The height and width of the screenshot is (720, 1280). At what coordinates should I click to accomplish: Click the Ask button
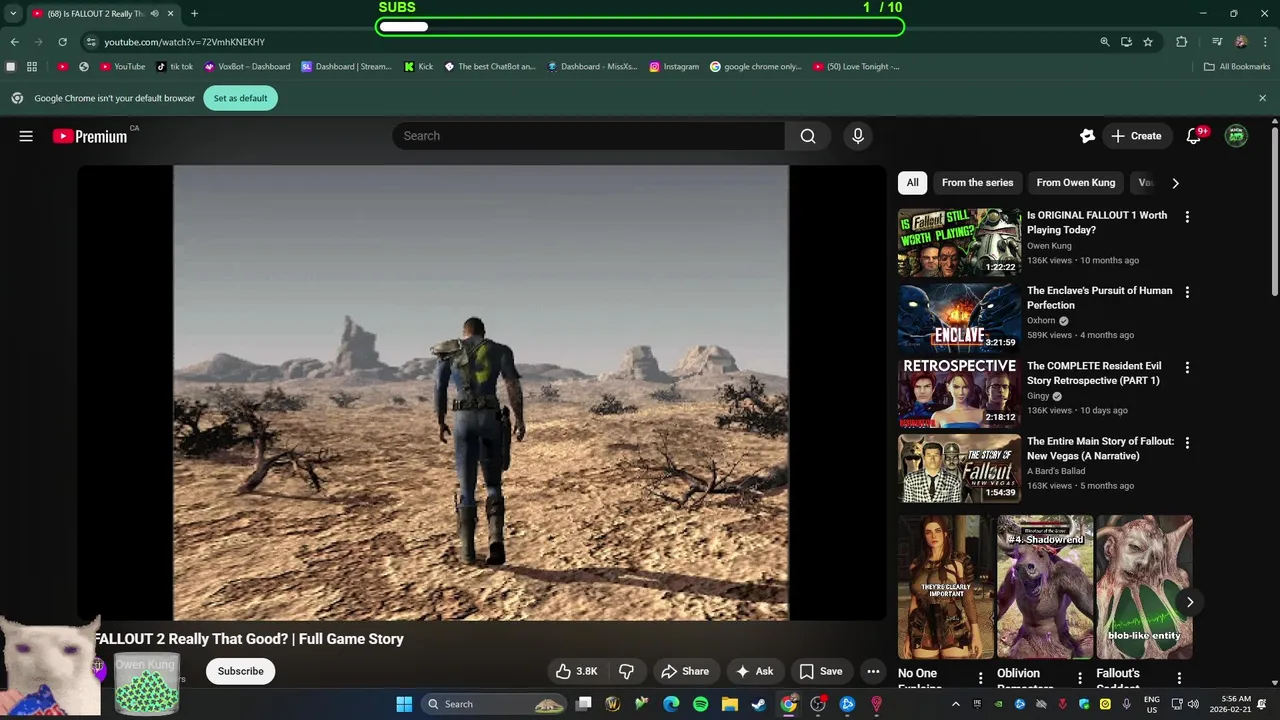pyautogui.click(x=754, y=671)
